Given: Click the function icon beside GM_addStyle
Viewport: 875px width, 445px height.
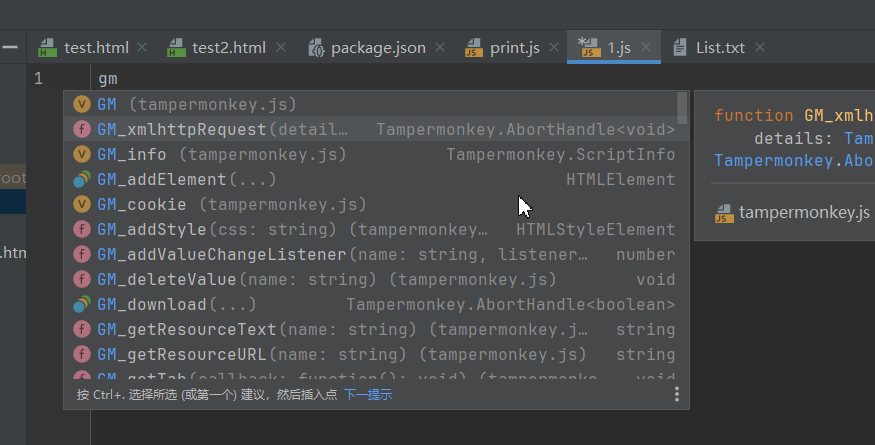Looking at the screenshot, I should (82, 229).
